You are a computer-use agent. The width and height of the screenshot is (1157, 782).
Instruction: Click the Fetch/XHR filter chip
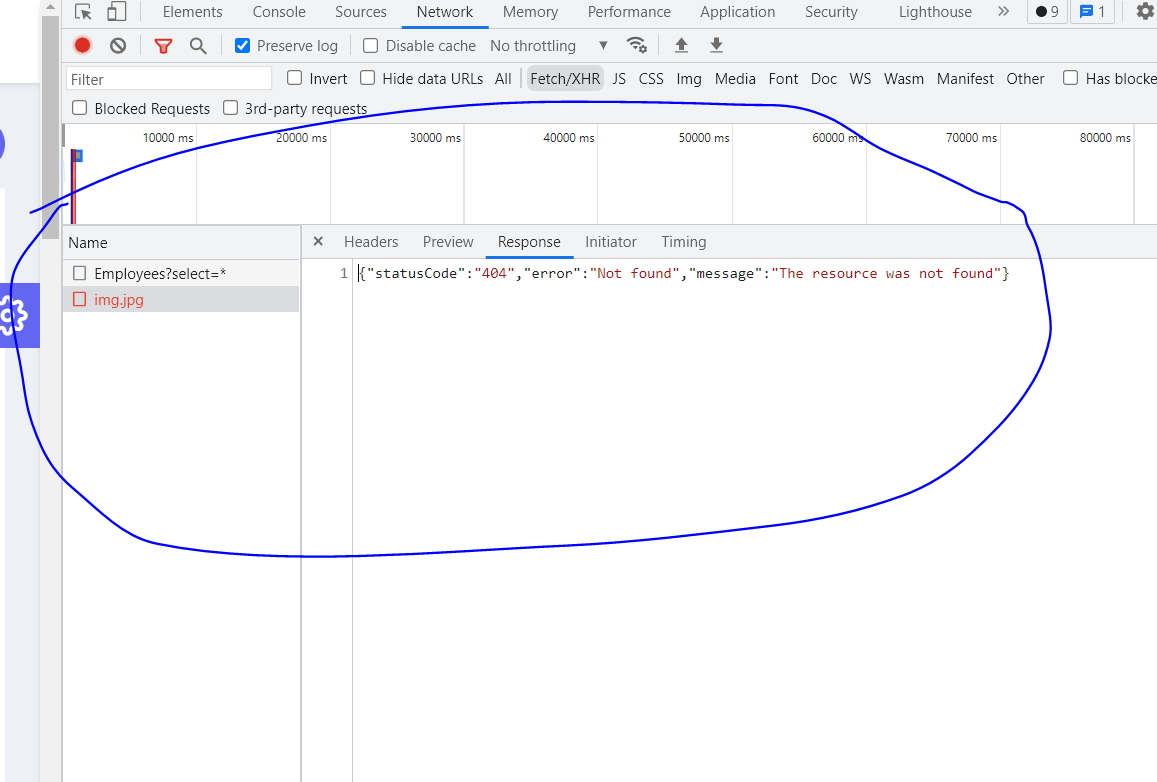(564, 77)
